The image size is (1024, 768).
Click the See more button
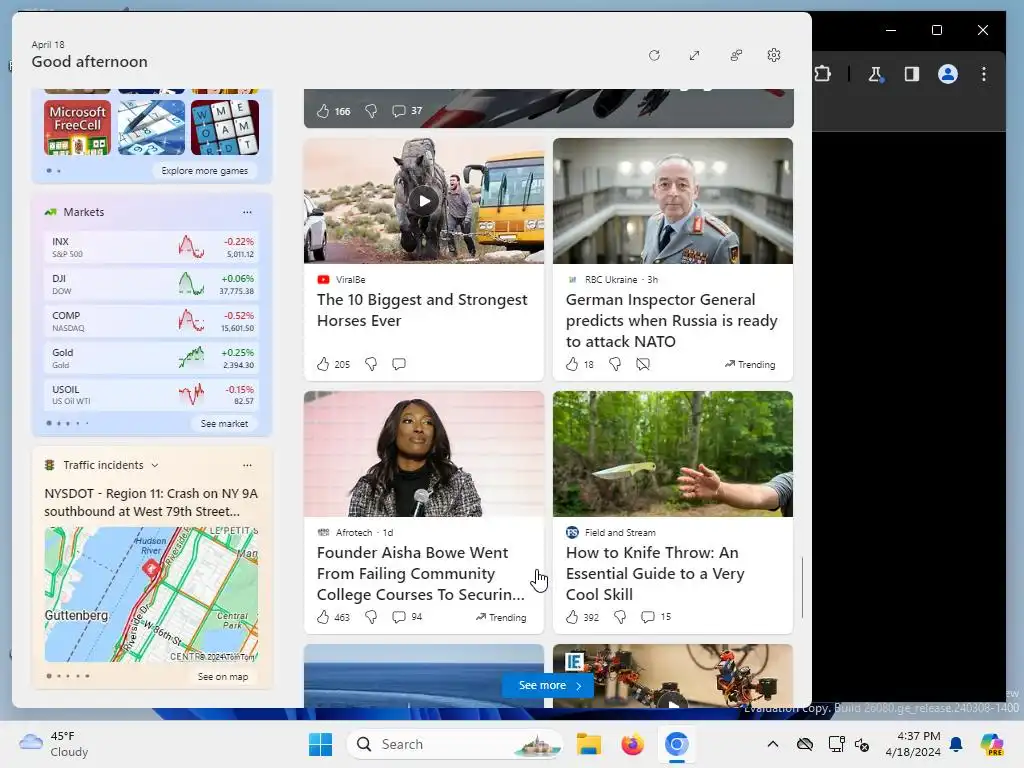[549, 686]
